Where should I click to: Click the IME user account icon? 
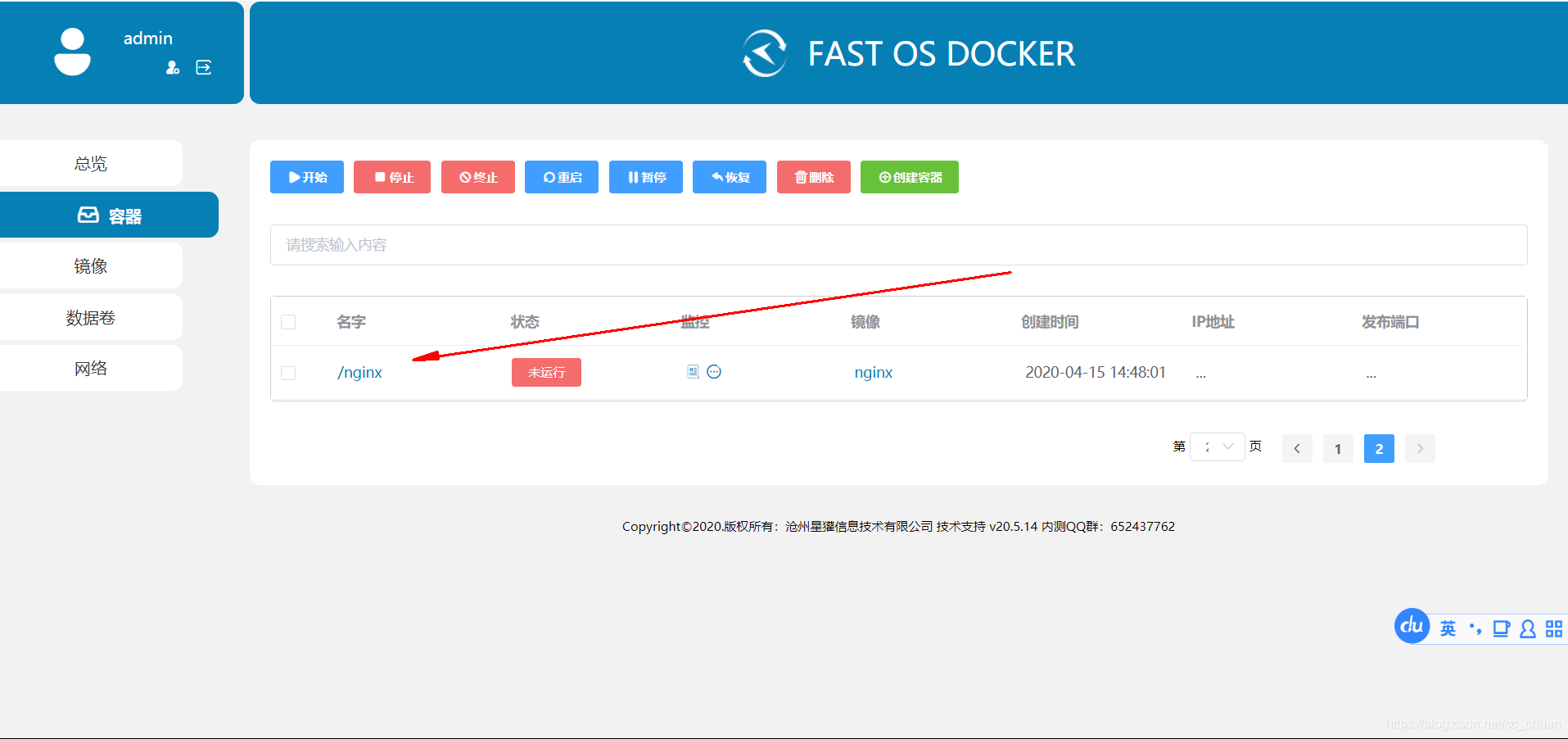coord(1528,628)
